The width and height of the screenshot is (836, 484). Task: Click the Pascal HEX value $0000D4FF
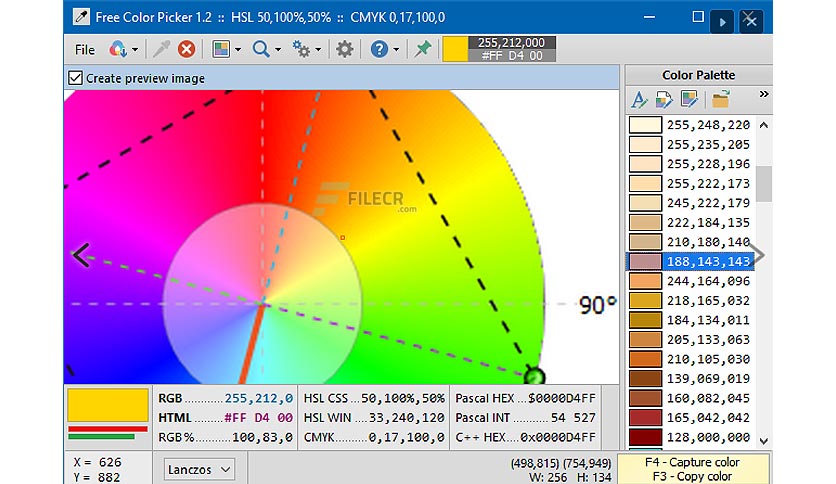562,398
